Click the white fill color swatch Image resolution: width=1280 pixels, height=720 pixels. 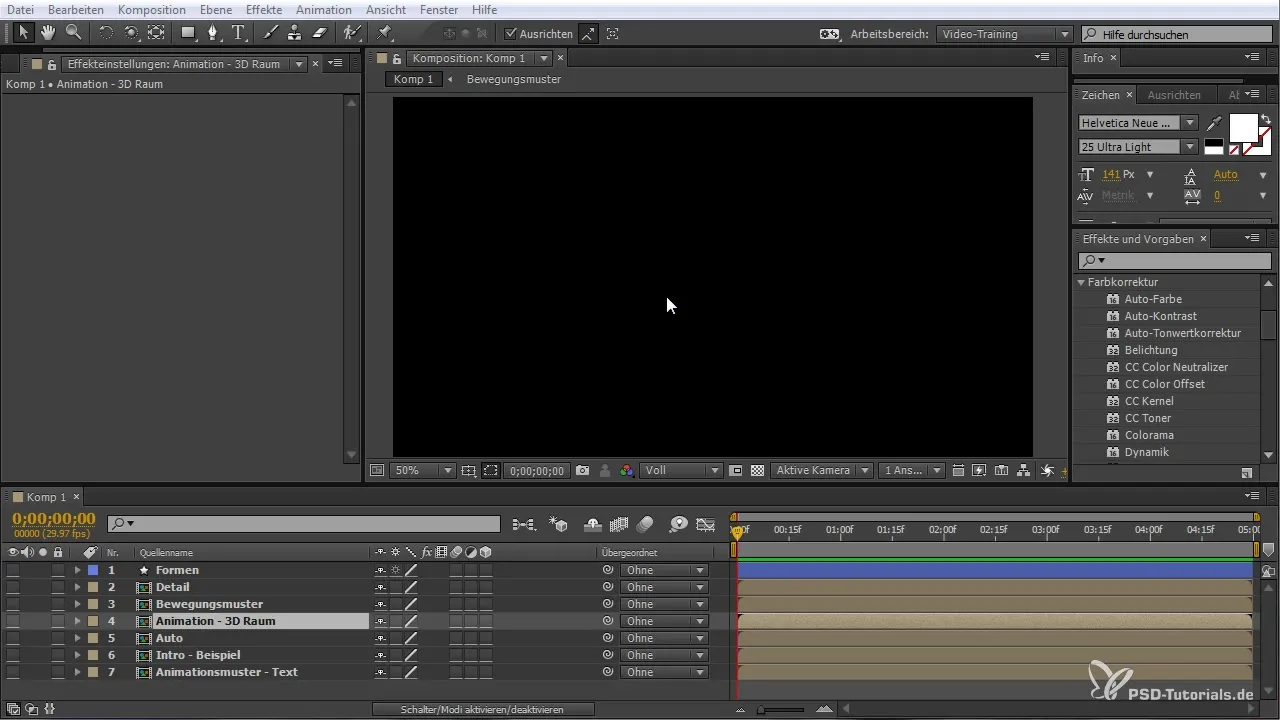(1243, 128)
